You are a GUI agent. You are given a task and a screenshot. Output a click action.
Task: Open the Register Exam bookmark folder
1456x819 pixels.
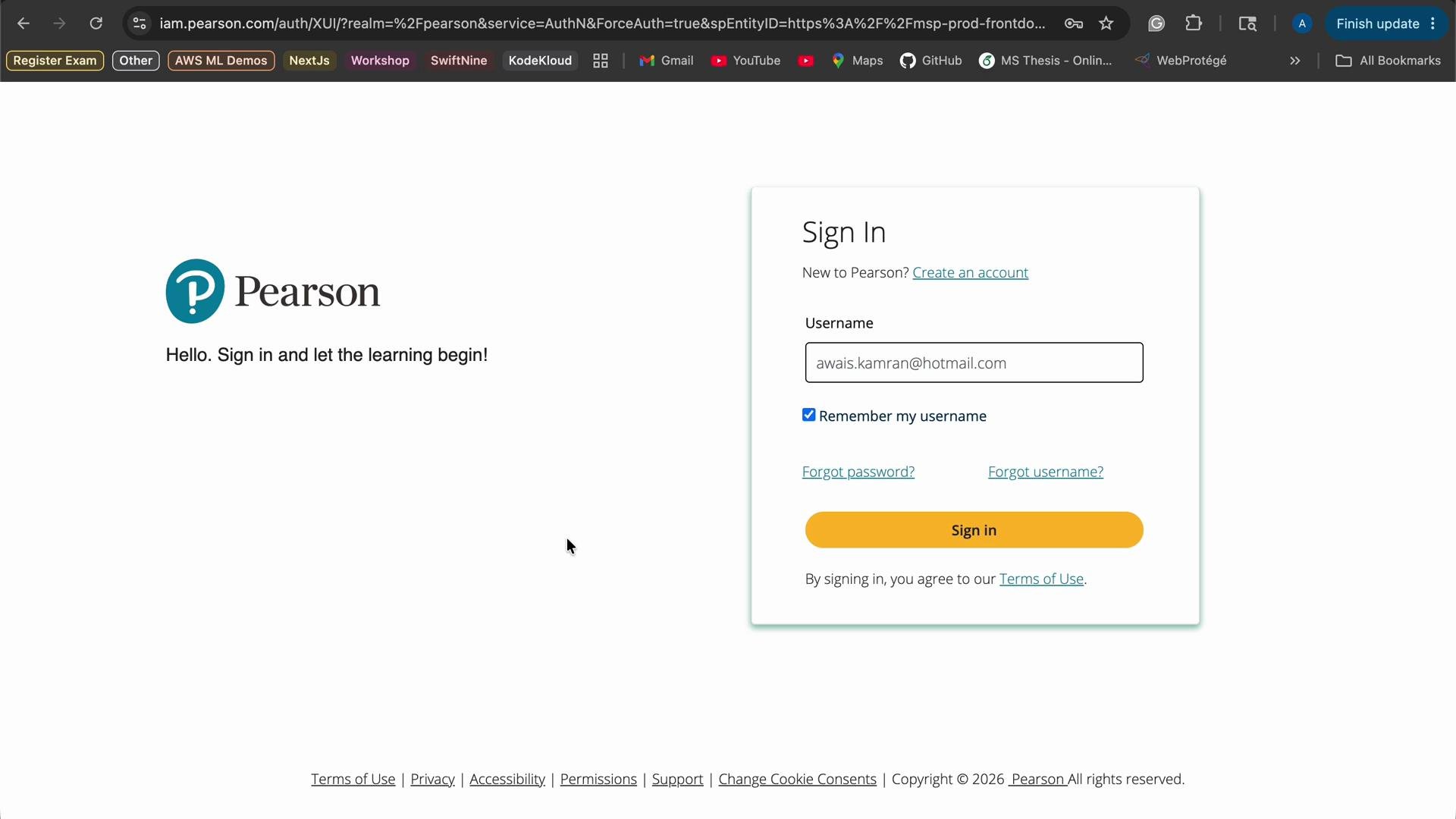pos(55,61)
